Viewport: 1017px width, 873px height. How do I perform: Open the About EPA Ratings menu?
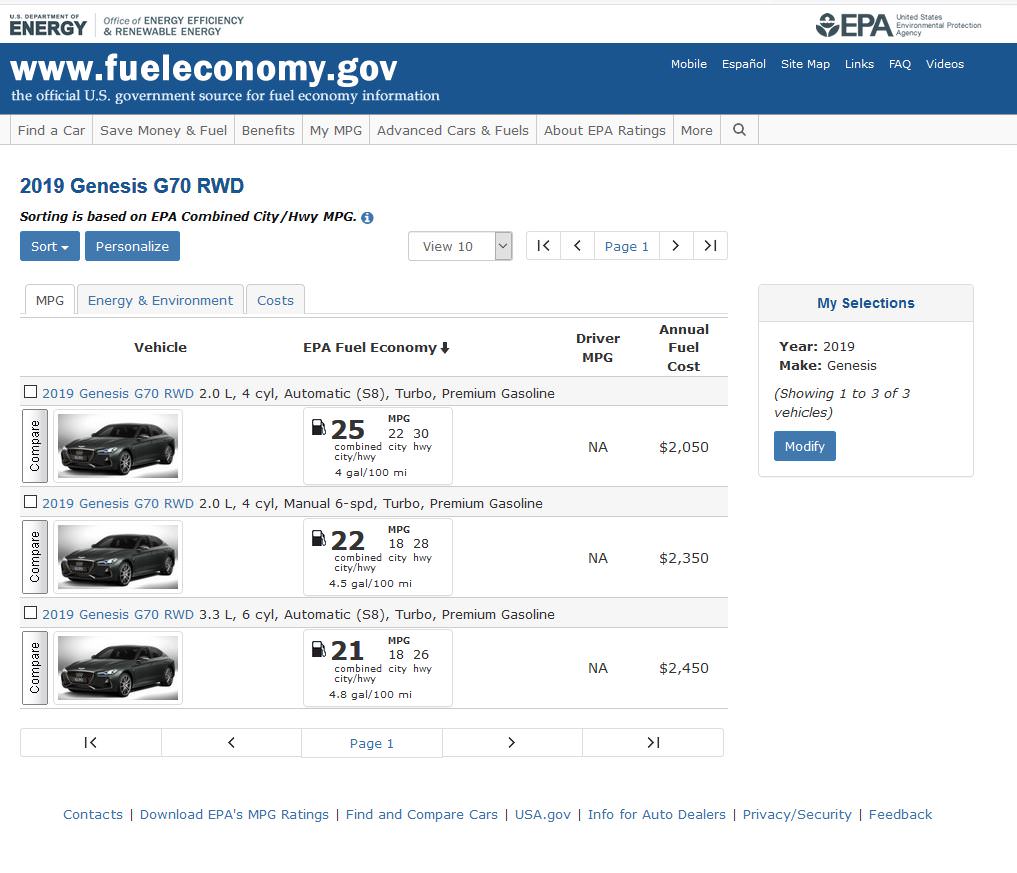pyautogui.click(x=604, y=130)
